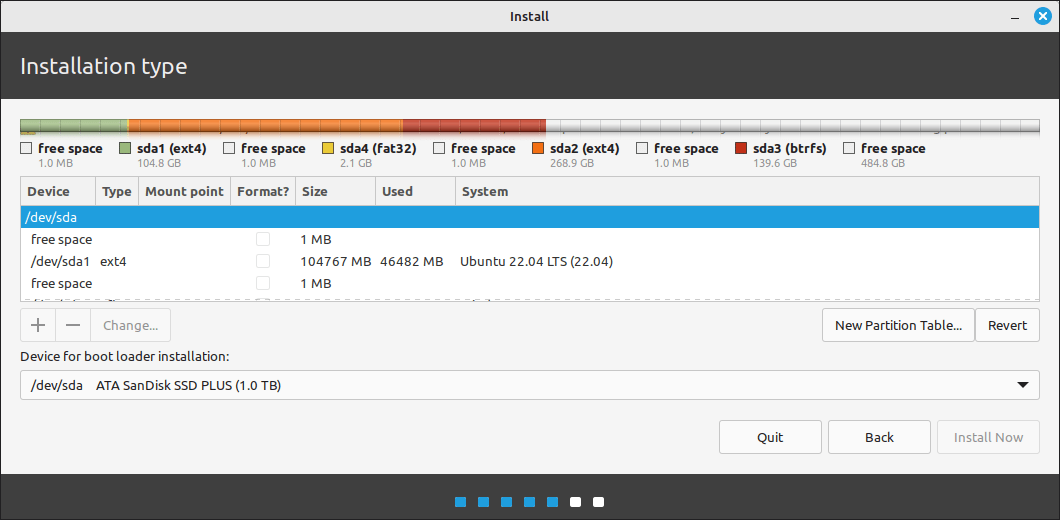Go Back to previous step
The height and width of the screenshot is (520, 1060).
click(x=879, y=437)
